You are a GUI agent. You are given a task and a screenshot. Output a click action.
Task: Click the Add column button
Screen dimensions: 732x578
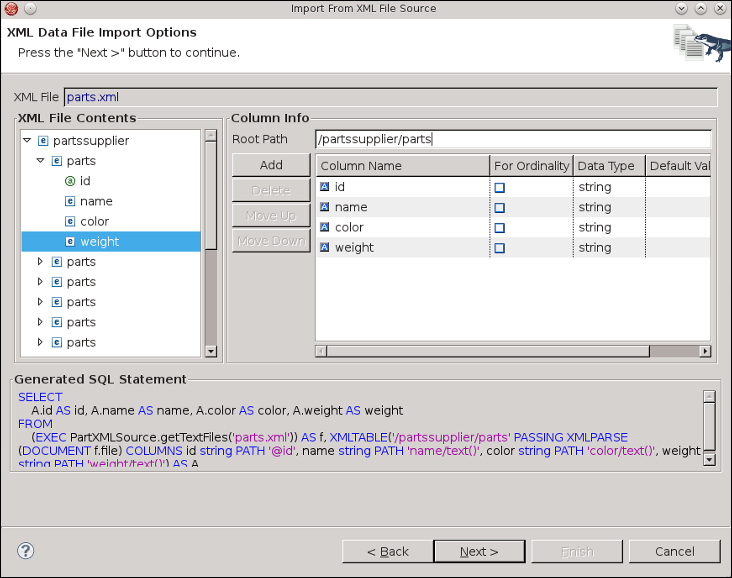click(271, 165)
